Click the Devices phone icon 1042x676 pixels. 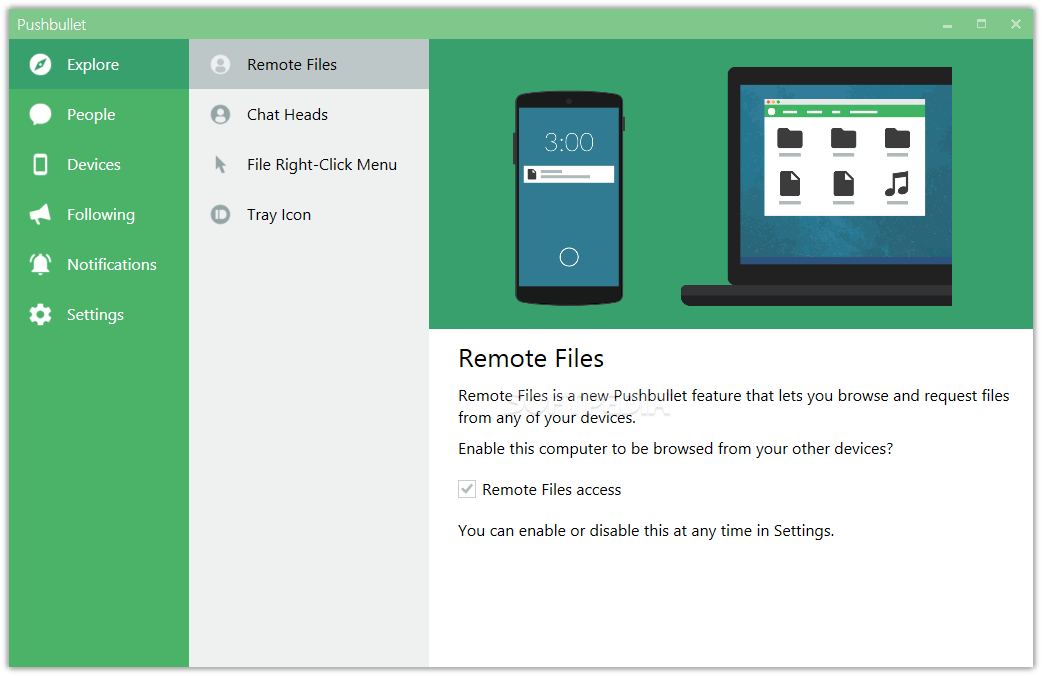tap(41, 164)
